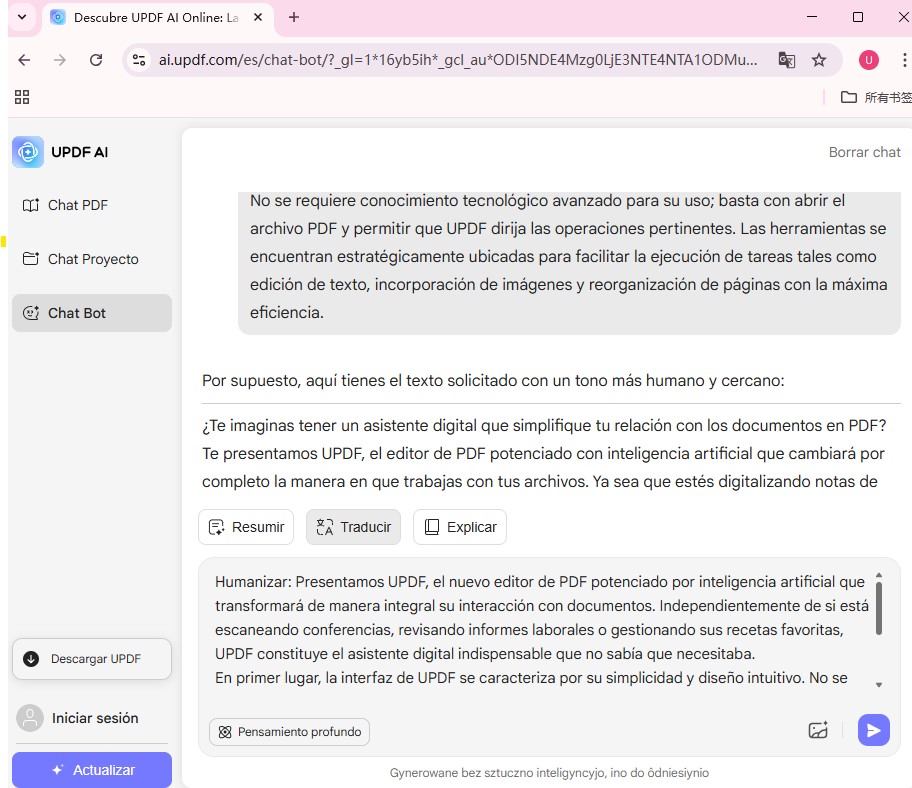The height and width of the screenshot is (788, 912).
Task: Bookmark this page with the star
Action: pos(819,60)
